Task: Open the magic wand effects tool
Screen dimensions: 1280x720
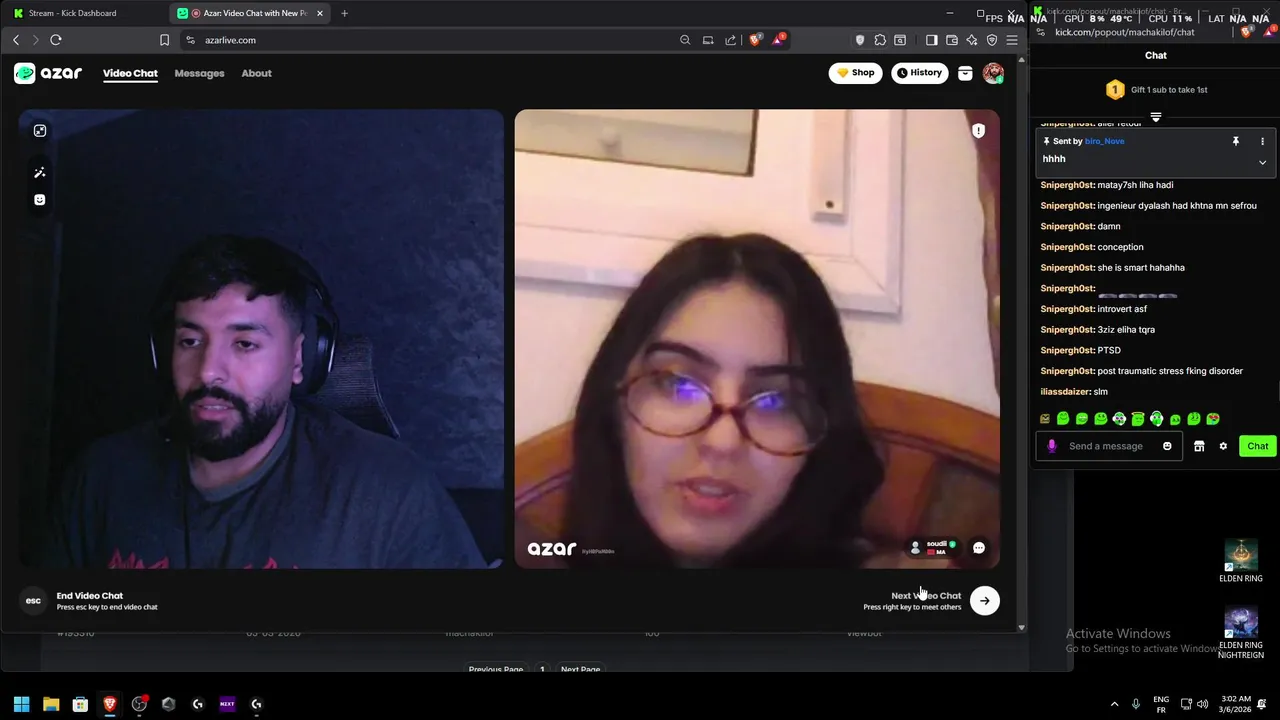Action: [x=40, y=173]
